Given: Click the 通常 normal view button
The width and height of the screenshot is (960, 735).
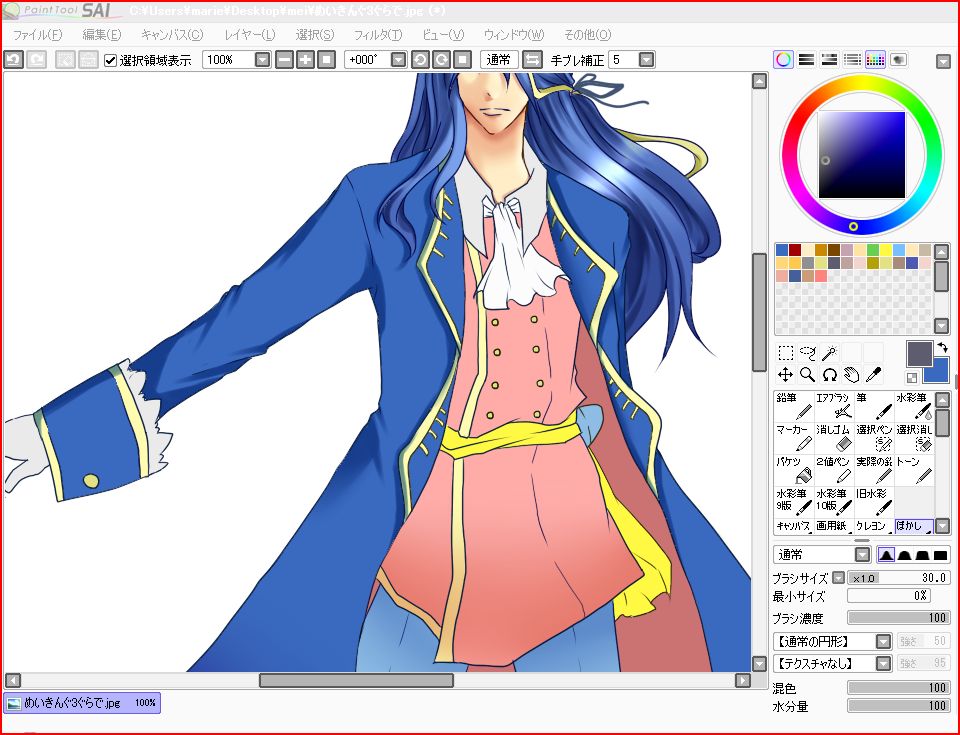Looking at the screenshot, I should tap(499, 59).
